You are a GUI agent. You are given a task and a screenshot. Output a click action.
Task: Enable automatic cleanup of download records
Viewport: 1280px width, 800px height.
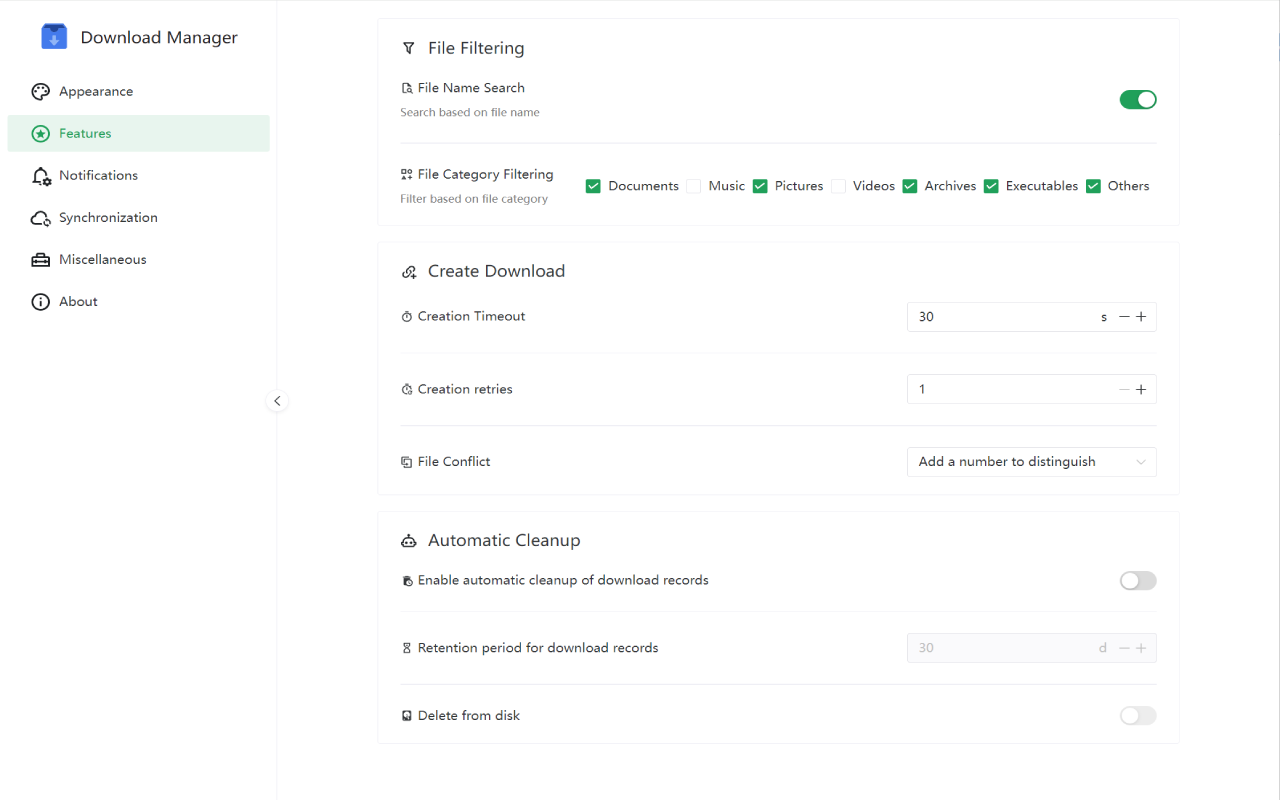[1137, 581]
